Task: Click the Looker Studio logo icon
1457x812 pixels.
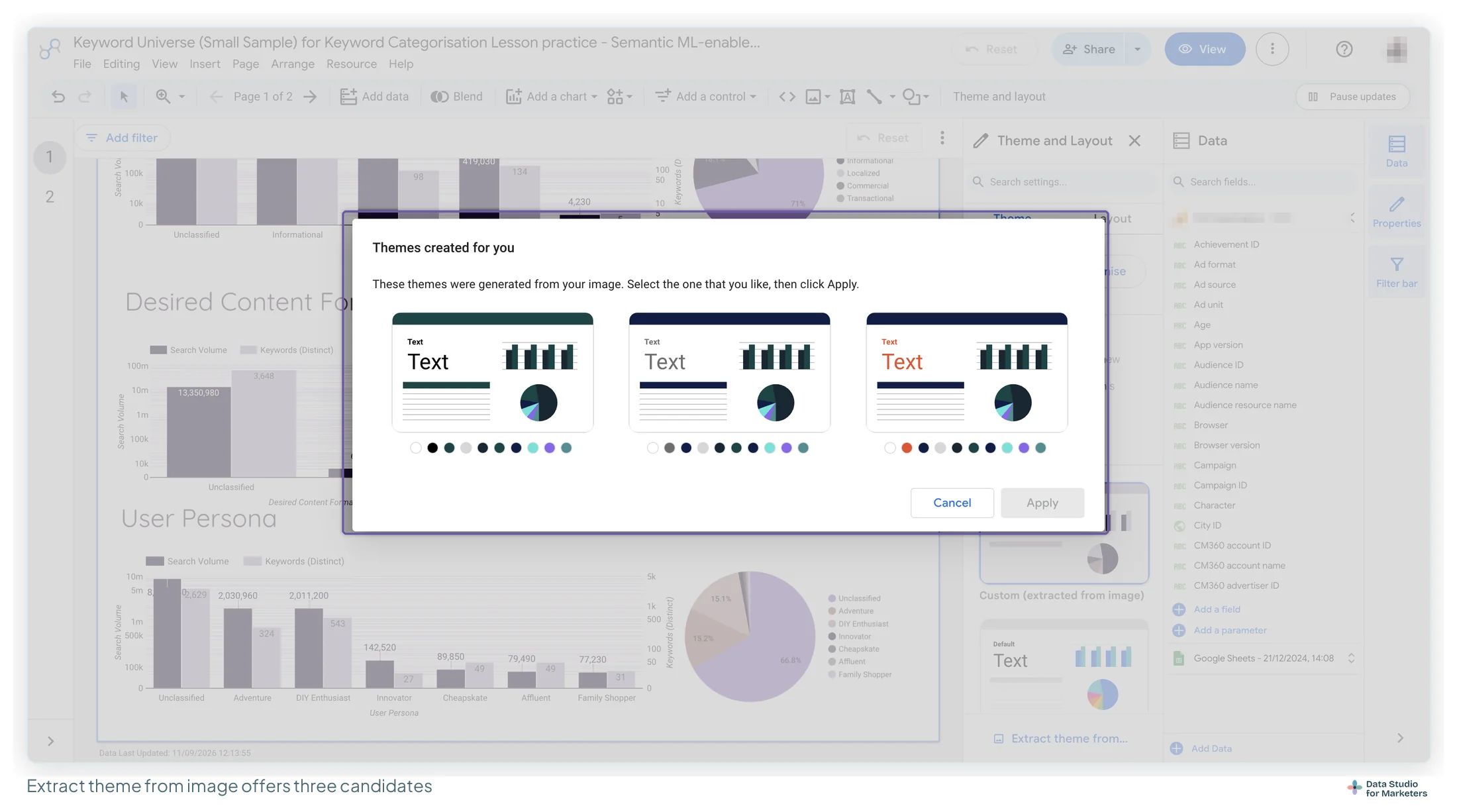Action: pos(50,49)
